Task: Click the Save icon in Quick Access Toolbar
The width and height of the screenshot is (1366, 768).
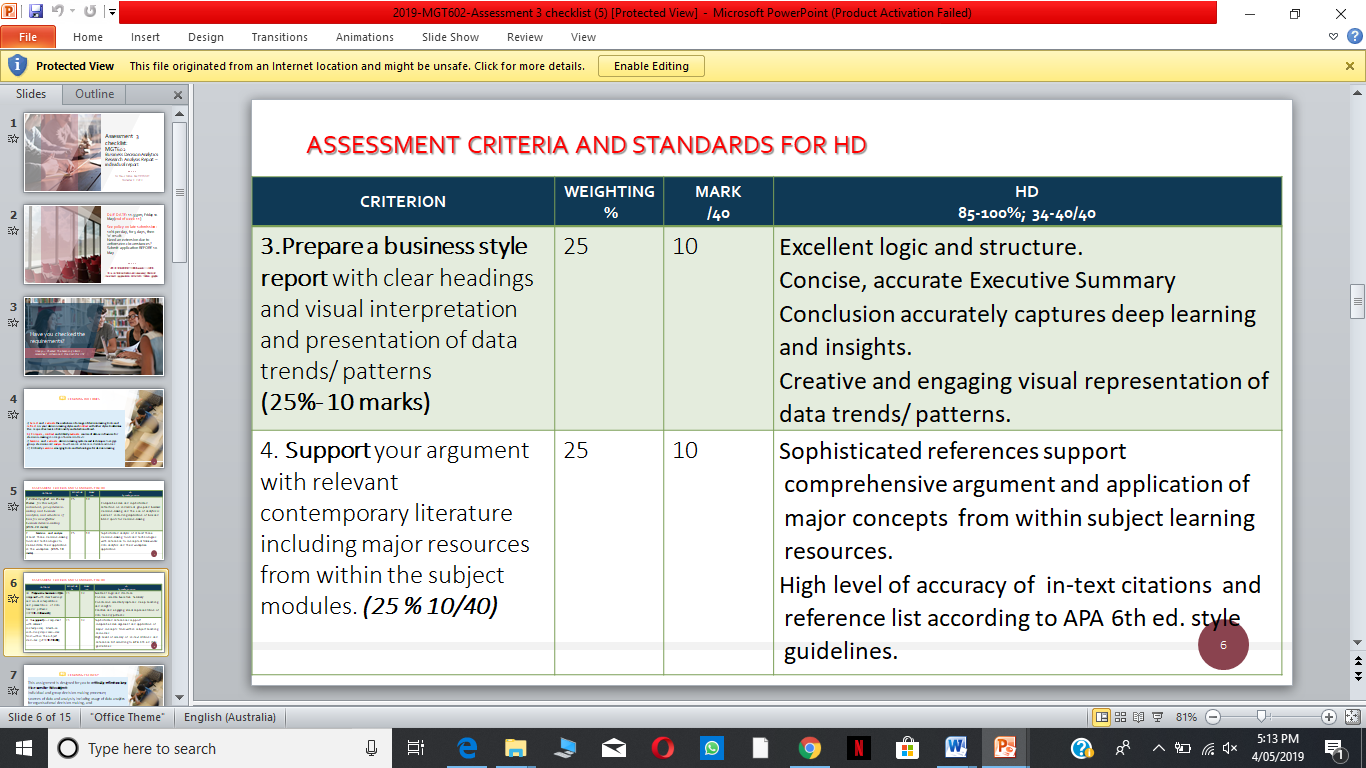Action: pyautogui.click(x=36, y=13)
